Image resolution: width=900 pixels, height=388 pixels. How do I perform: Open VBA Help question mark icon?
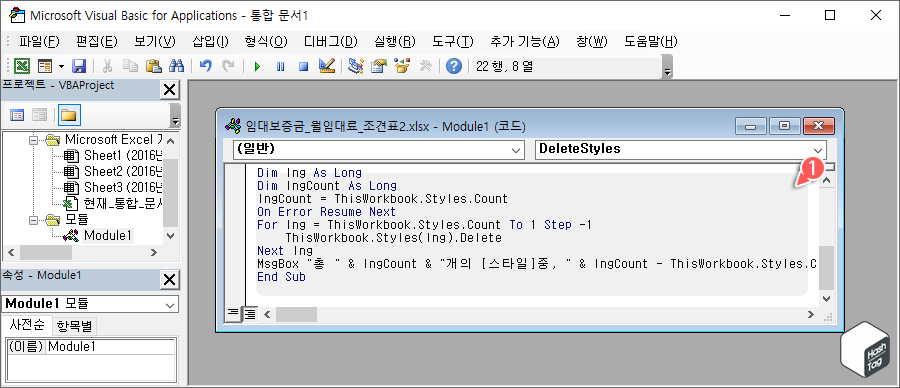click(x=453, y=66)
